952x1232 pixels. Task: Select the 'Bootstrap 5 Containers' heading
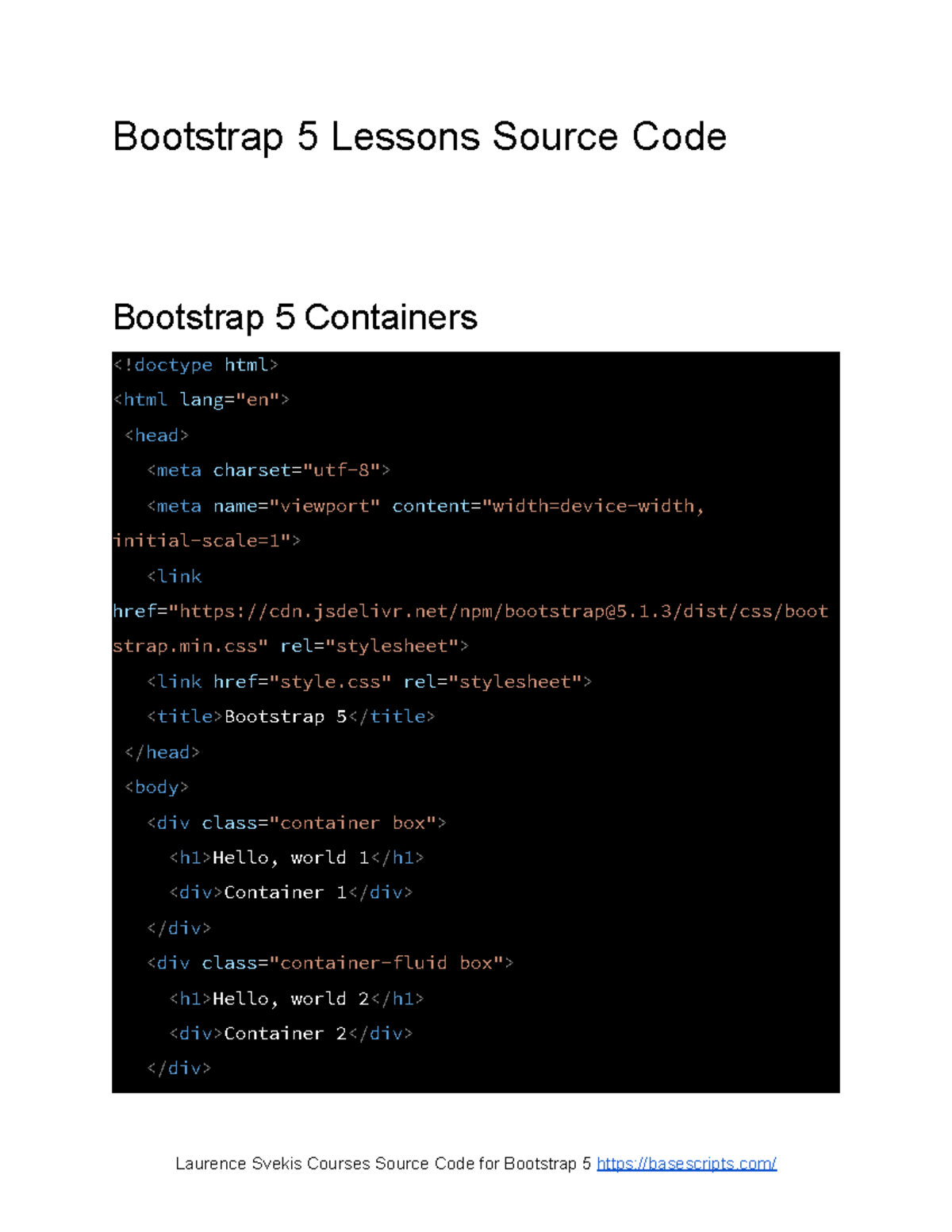[x=295, y=317]
